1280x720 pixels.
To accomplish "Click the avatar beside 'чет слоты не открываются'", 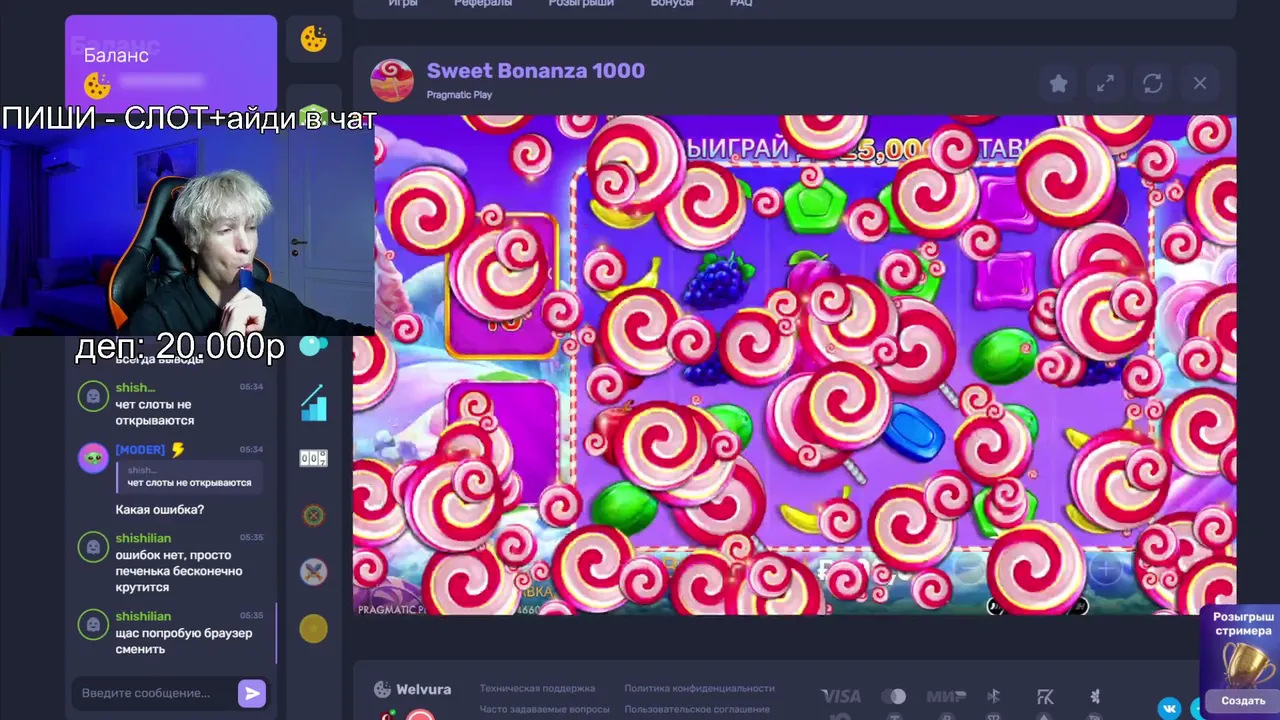I will (x=93, y=396).
